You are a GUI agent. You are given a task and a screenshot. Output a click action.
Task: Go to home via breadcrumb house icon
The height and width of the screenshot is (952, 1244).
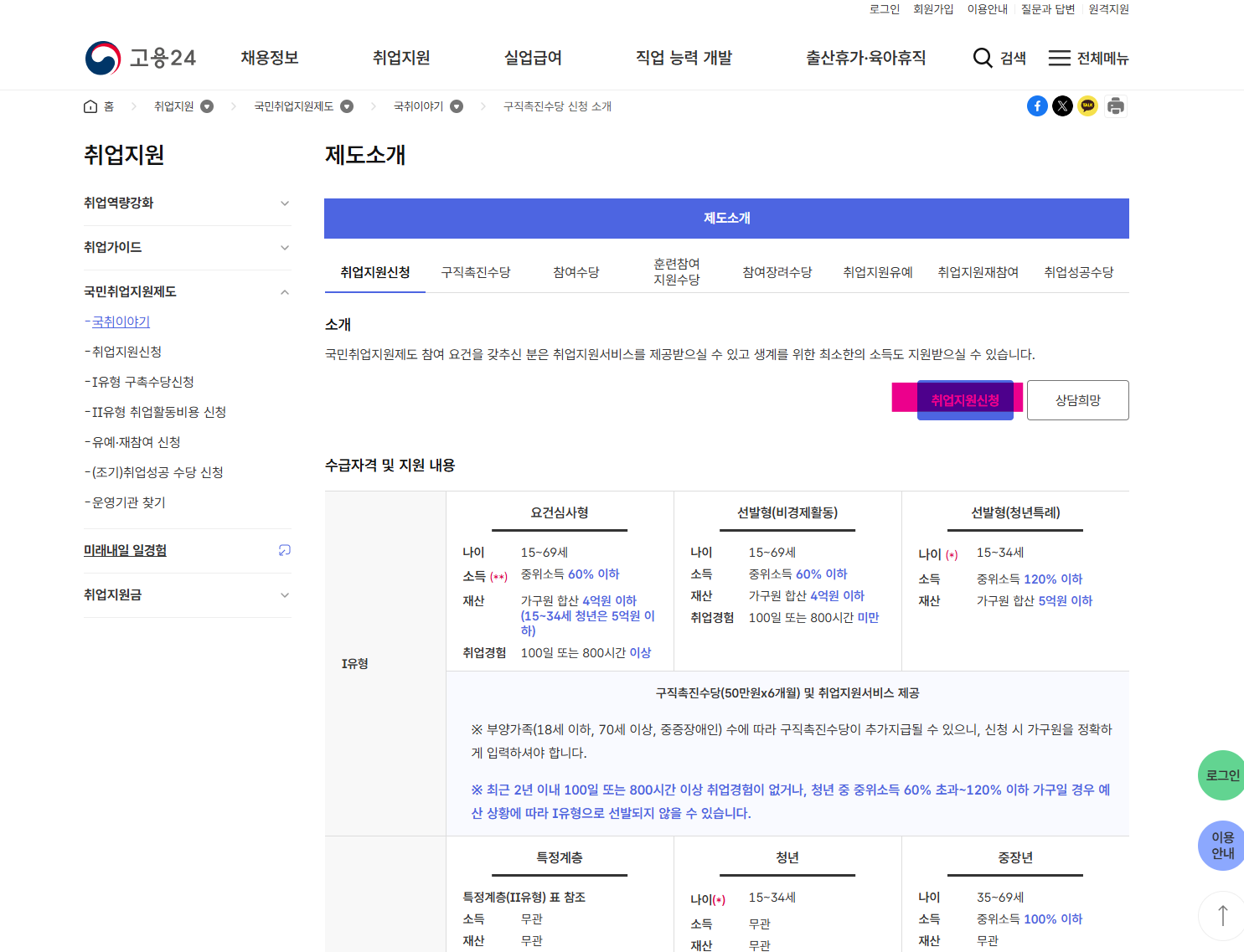click(x=90, y=106)
